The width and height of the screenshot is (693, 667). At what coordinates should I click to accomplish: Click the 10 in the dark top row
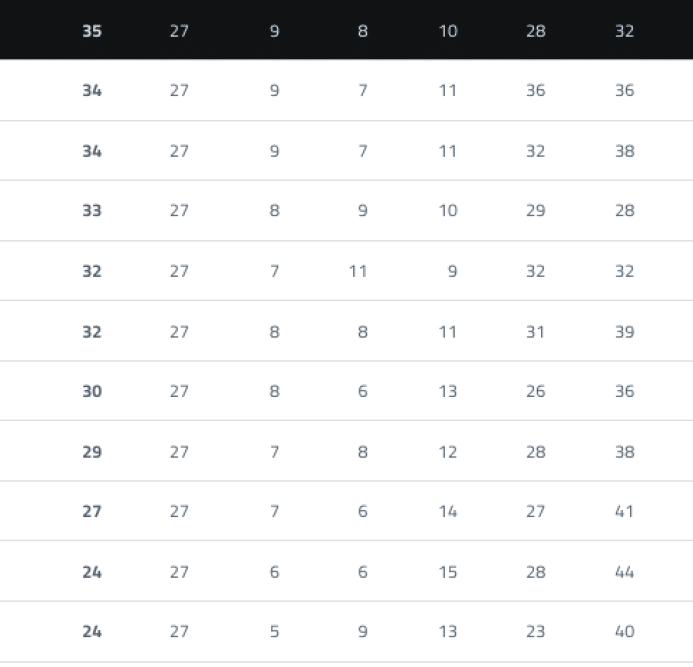point(448,31)
